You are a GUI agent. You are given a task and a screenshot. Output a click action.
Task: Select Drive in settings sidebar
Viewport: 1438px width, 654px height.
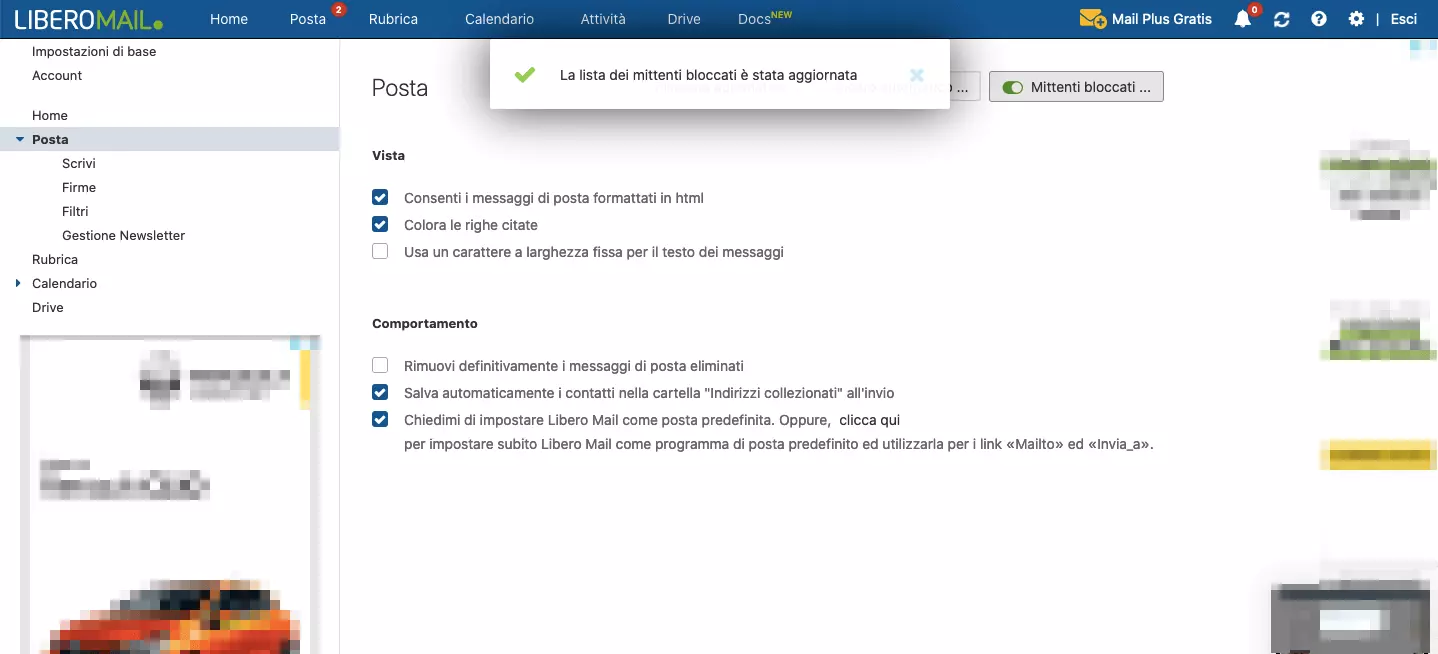(48, 308)
